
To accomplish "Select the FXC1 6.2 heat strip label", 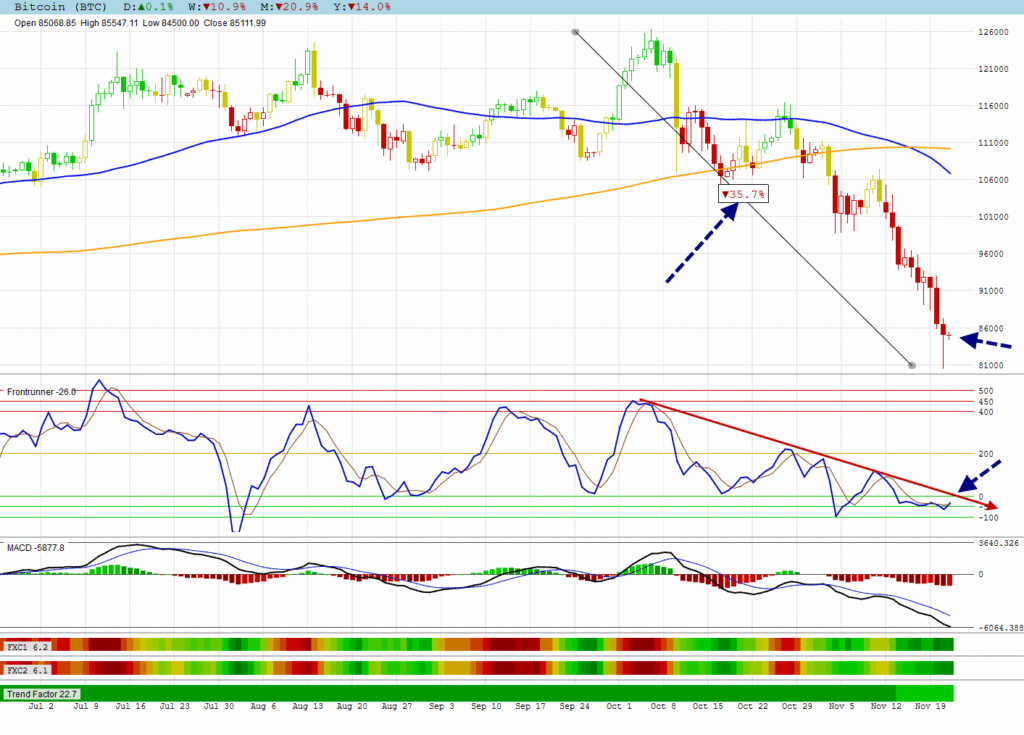I will [x=27, y=647].
